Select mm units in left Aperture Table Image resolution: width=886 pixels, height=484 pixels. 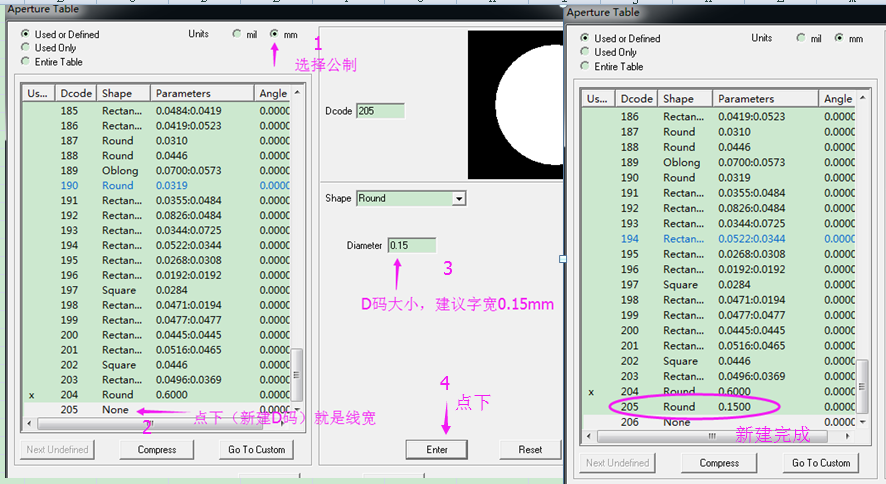[275, 34]
